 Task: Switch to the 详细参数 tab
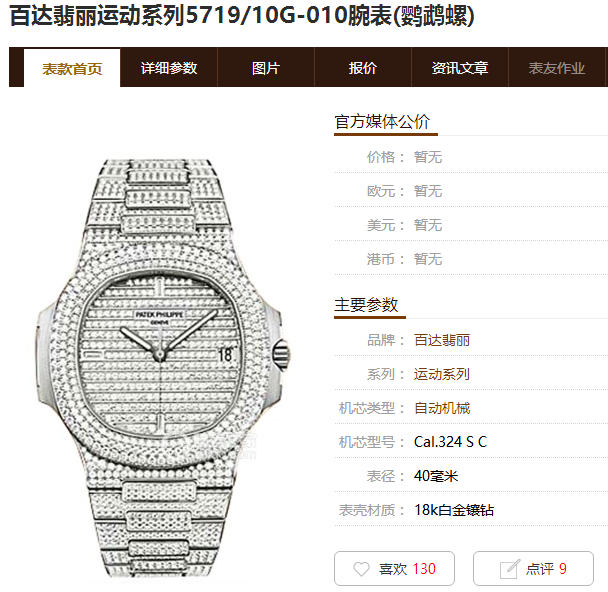click(169, 68)
